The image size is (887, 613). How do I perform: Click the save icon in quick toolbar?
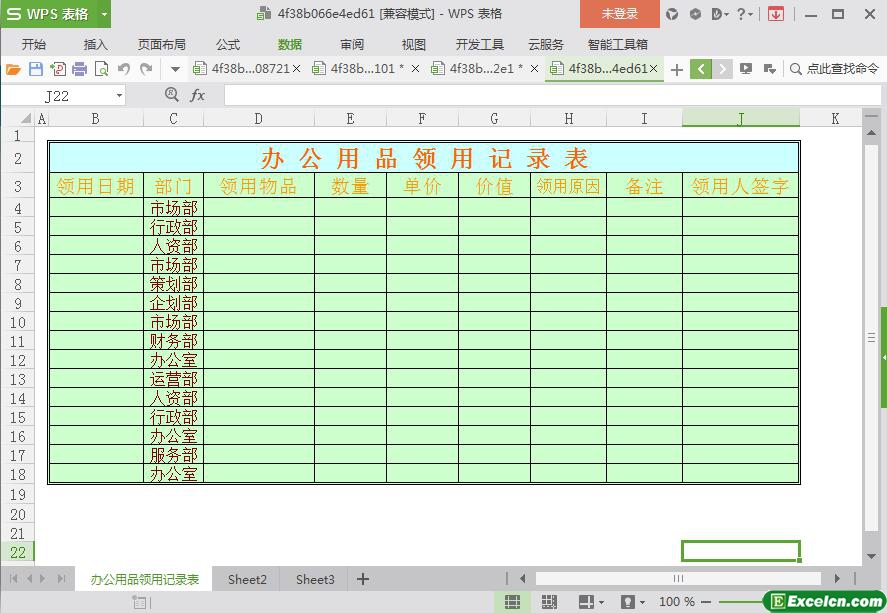[36, 69]
